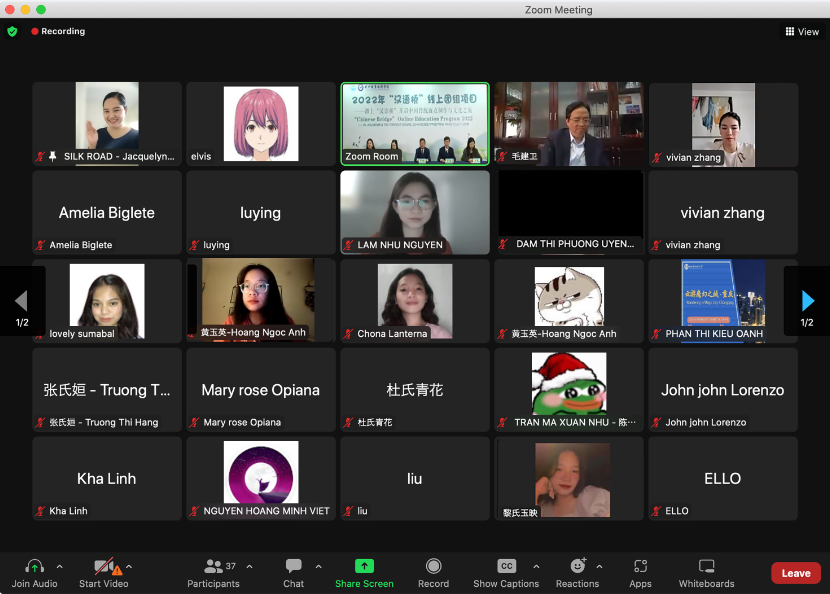Open Whiteboards from the toolbar
Screen dimensions: 830x594
pos(706,567)
